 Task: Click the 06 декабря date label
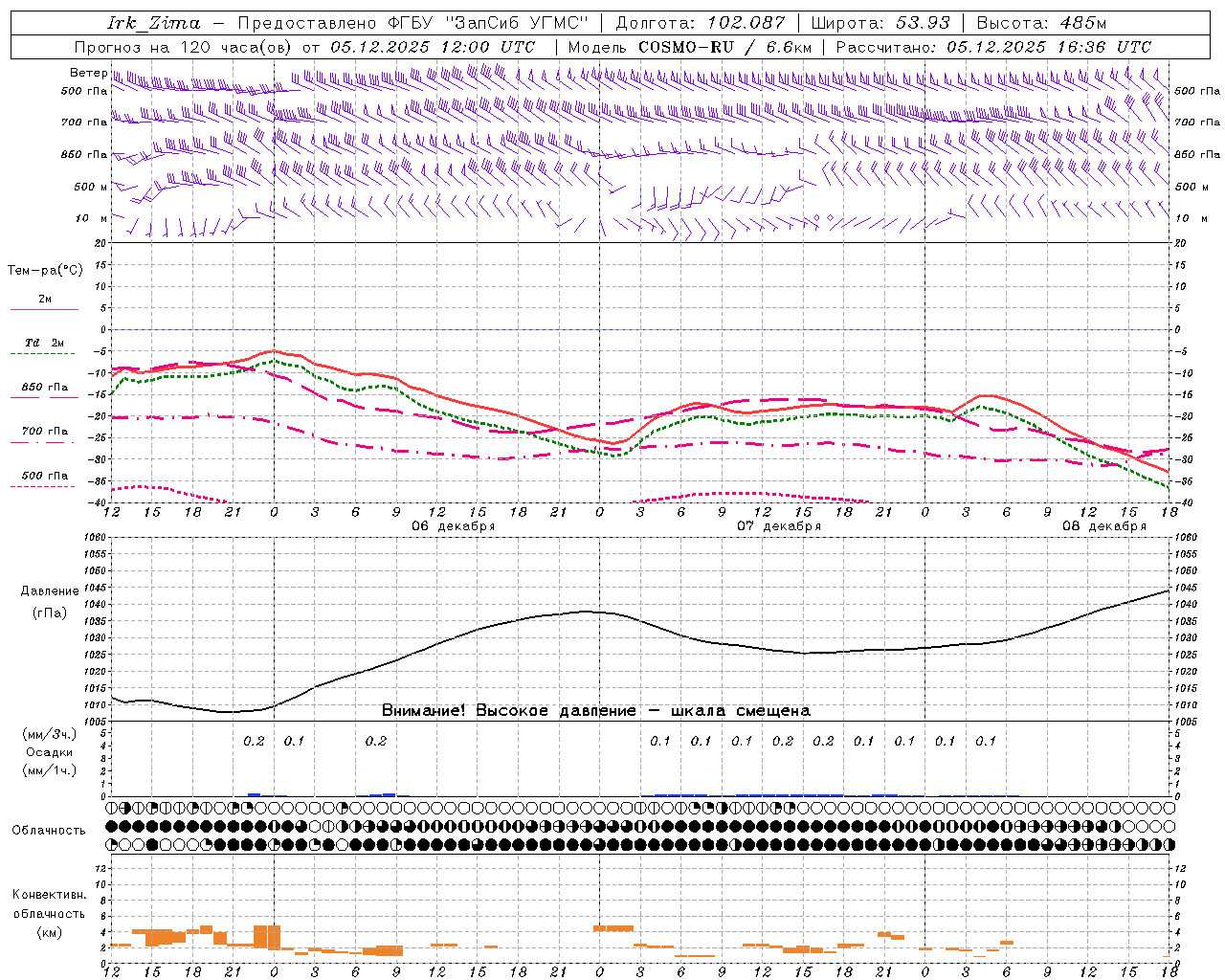[453, 526]
